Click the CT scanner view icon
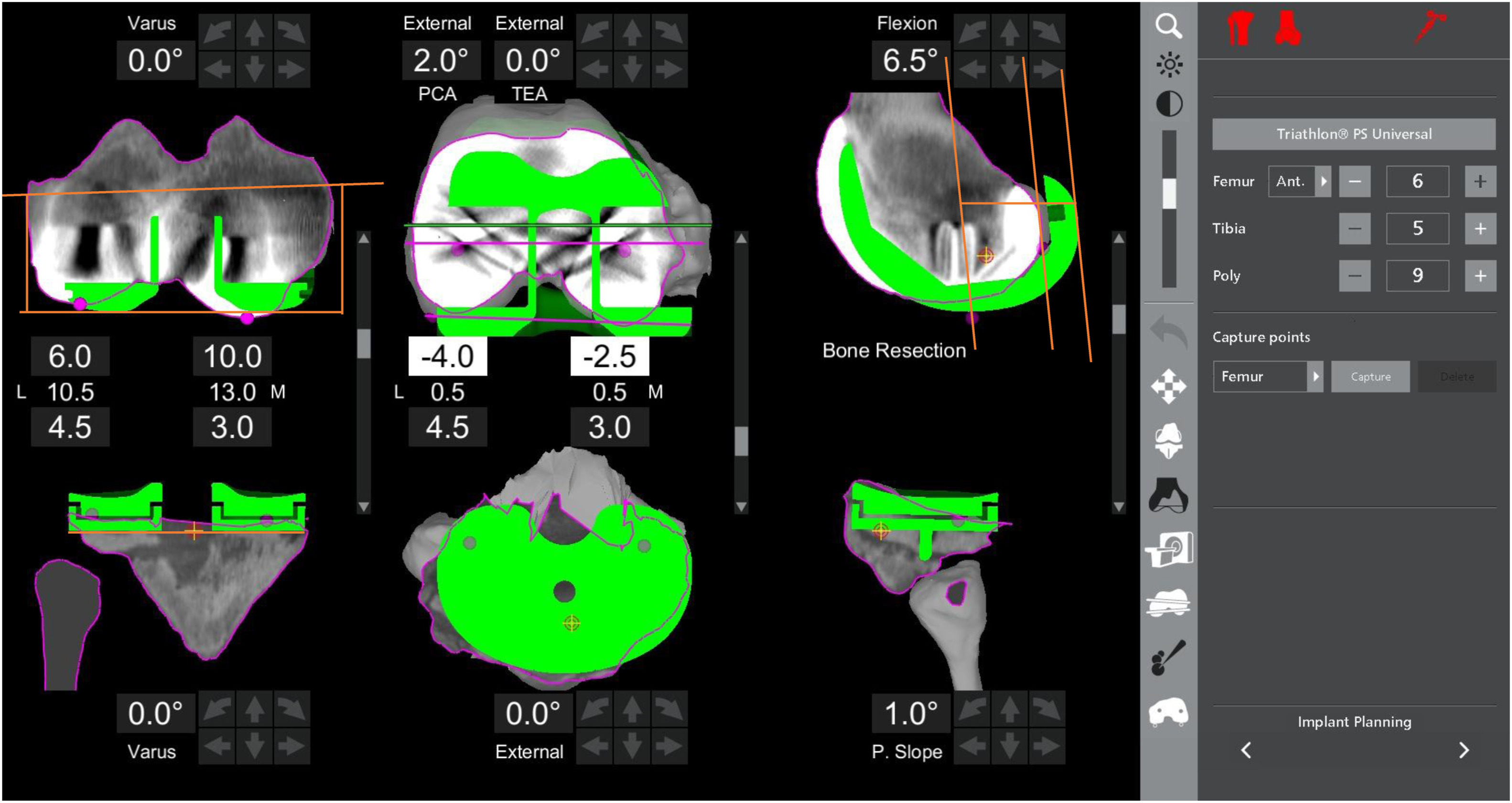 point(1168,549)
